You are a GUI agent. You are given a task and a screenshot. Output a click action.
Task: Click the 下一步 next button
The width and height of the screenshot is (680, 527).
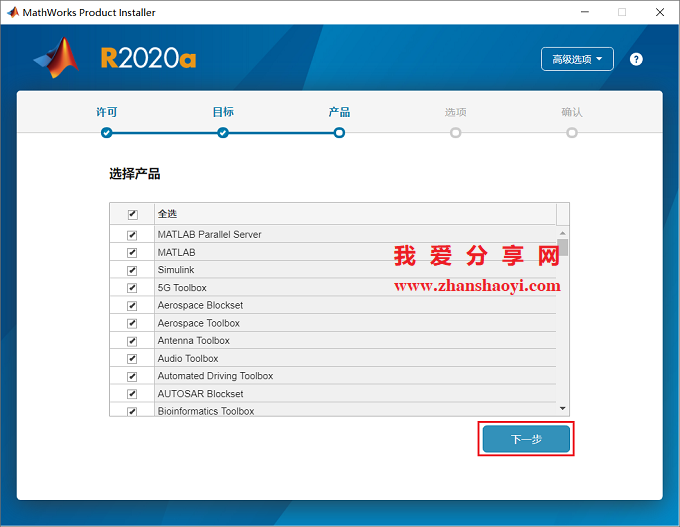526,439
